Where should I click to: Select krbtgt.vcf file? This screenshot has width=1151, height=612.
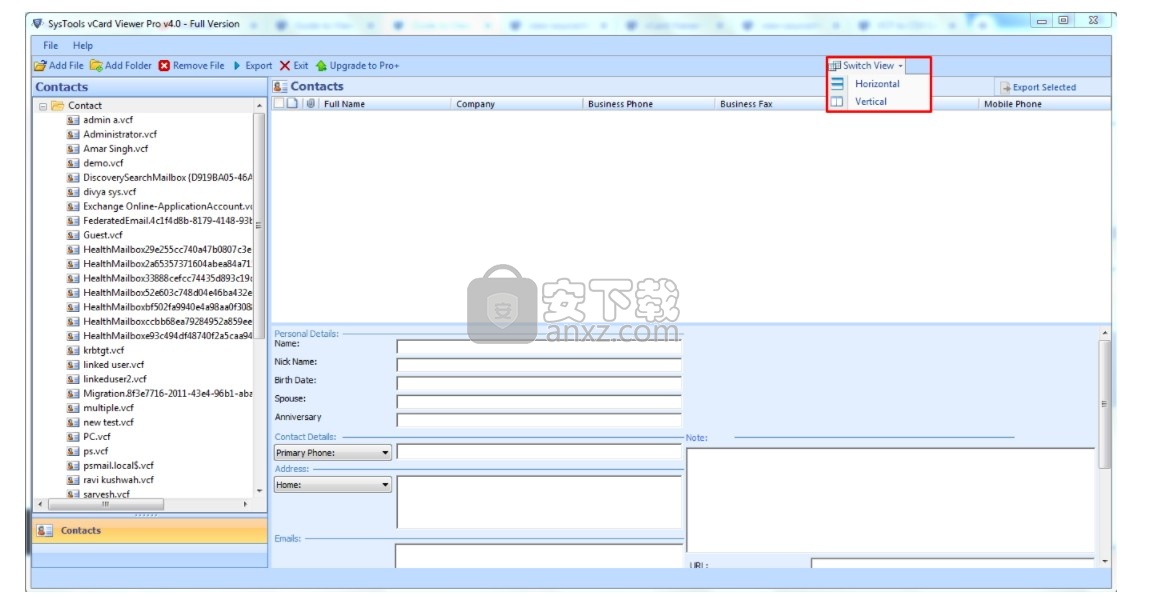point(104,350)
